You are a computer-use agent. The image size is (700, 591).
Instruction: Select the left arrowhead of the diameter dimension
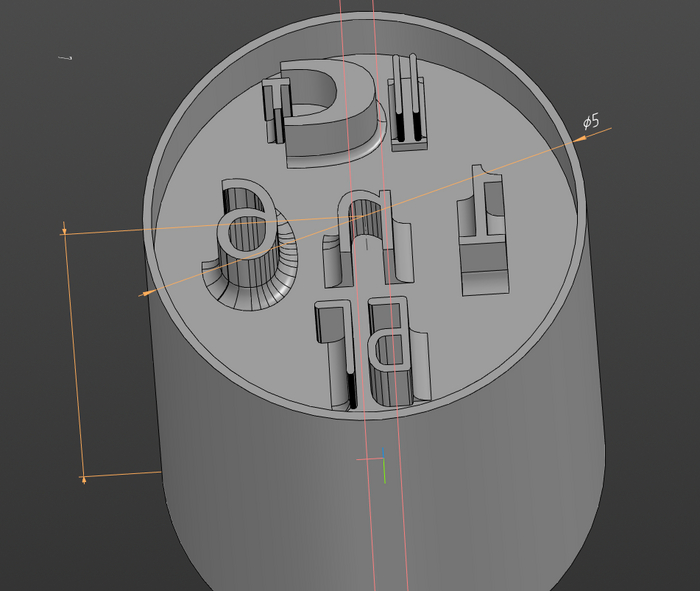click(x=145, y=294)
